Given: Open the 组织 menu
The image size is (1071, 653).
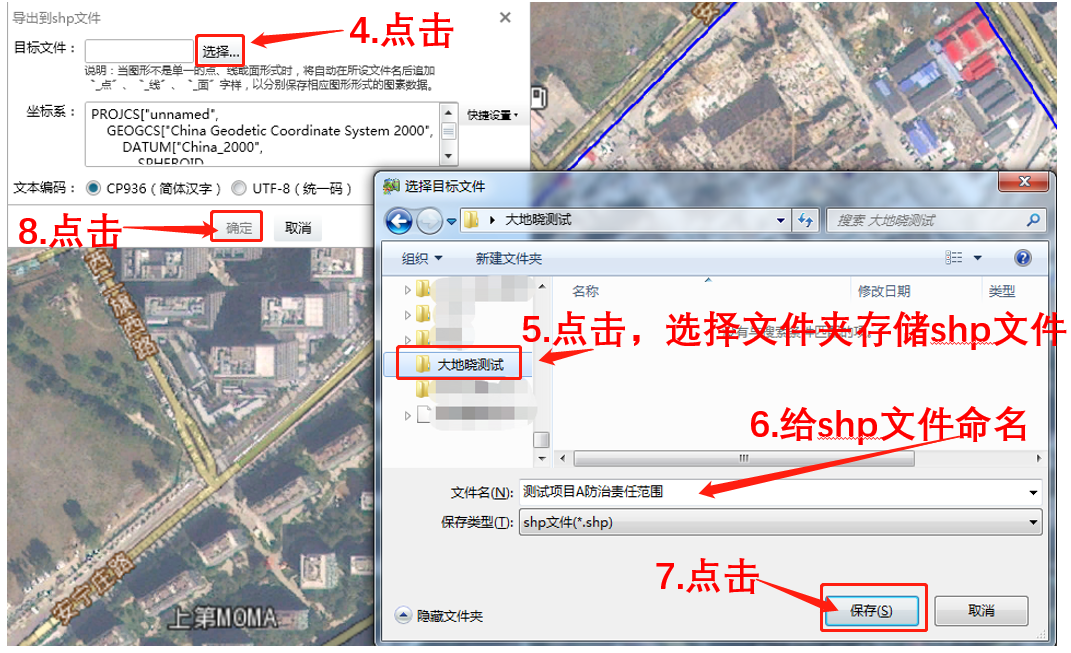Looking at the screenshot, I should 421,258.
